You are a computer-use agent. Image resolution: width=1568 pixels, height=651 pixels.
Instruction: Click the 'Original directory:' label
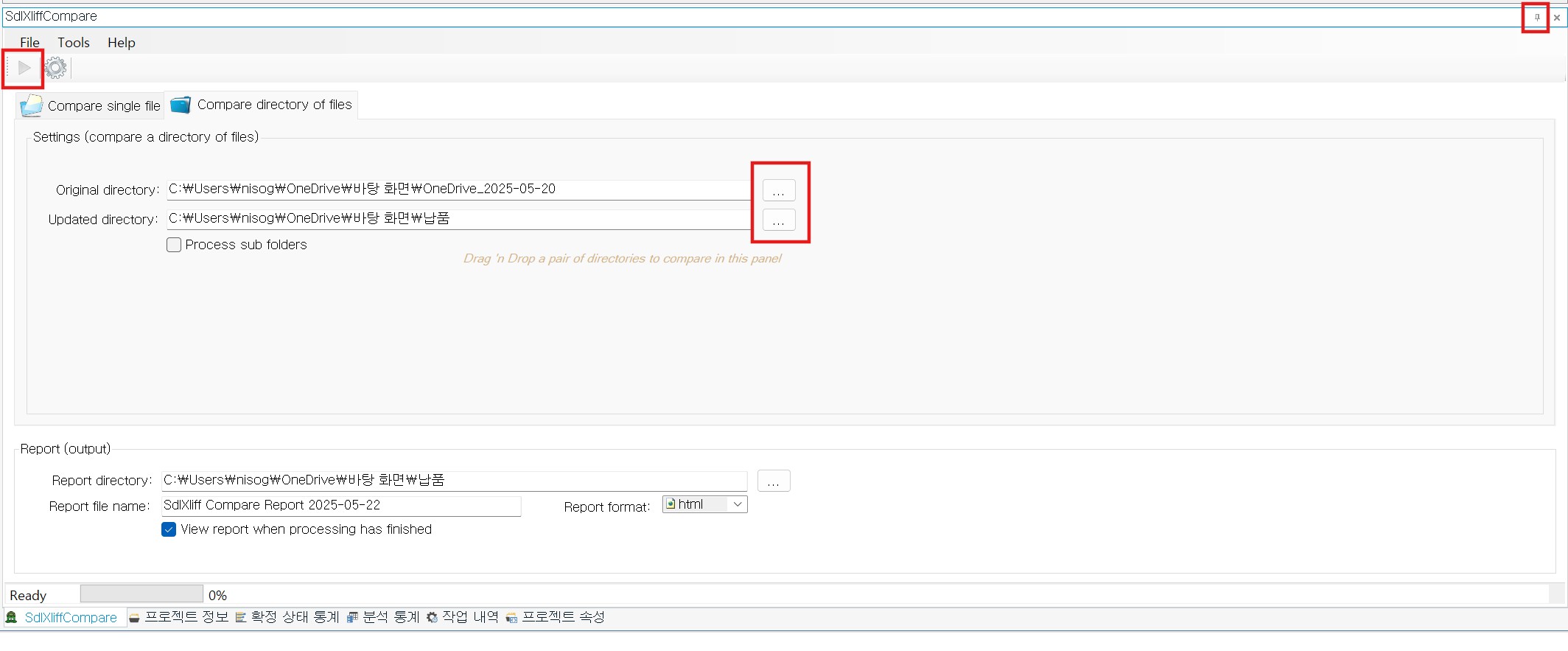tap(108, 190)
